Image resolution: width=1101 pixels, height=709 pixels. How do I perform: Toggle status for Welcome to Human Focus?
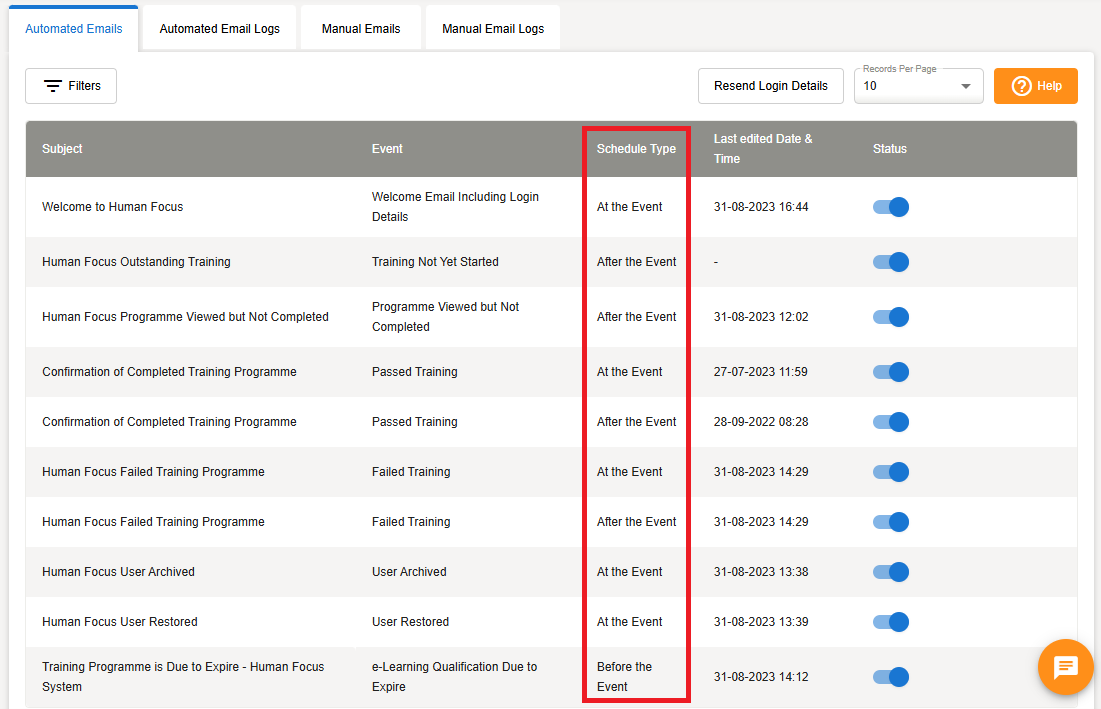(890, 207)
